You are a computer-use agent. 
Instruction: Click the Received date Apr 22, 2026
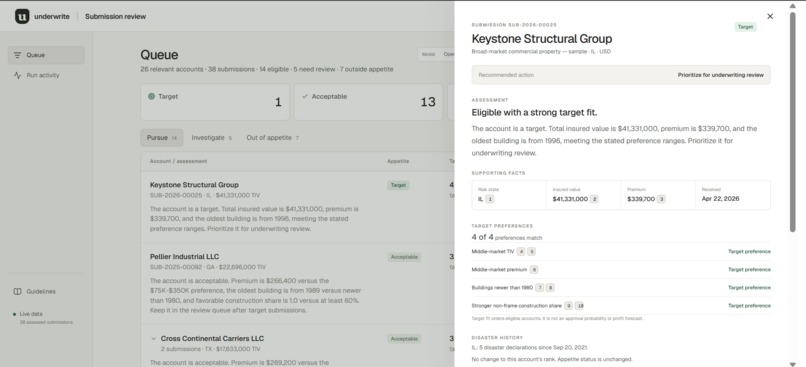(720, 199)
